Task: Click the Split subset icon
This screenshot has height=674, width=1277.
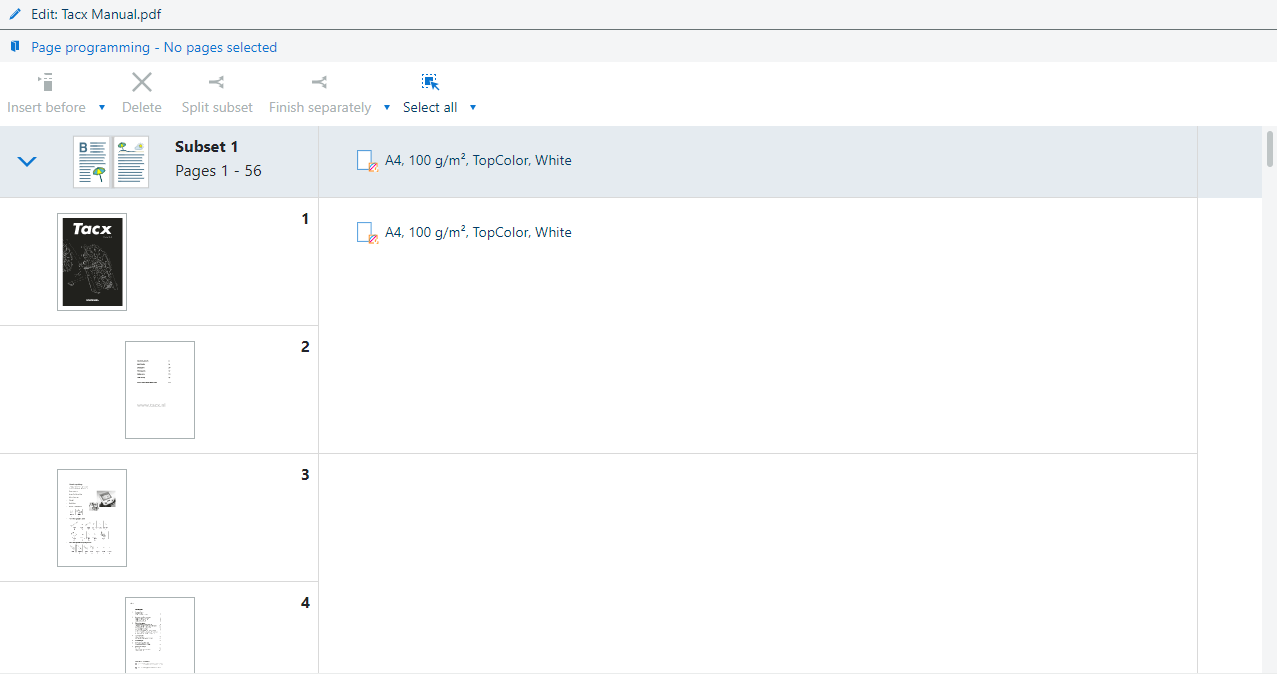Action: tap(216, 82)
